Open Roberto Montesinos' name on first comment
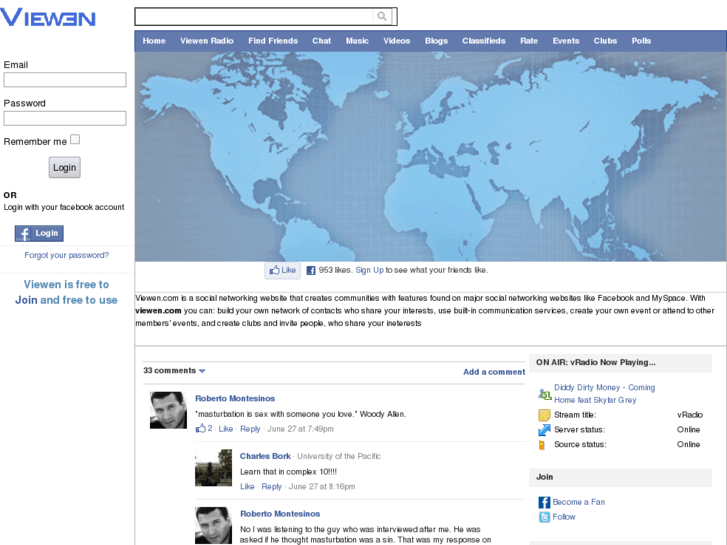The width and height of the screenshot is (727, 545). (x=235, y=398)
